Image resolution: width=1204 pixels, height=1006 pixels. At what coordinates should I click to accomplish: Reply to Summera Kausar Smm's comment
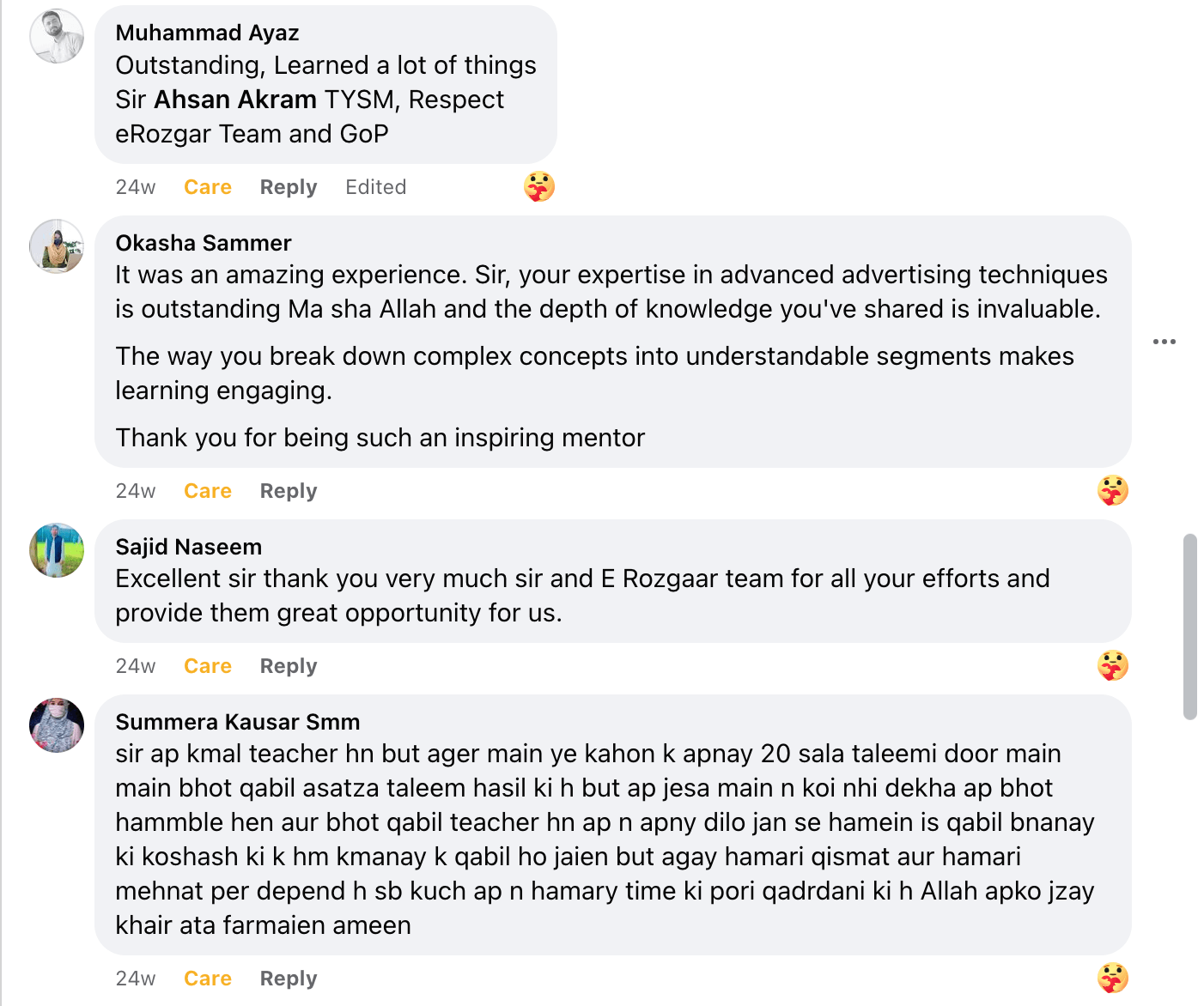pyautogui.click(x=288, y=978)
